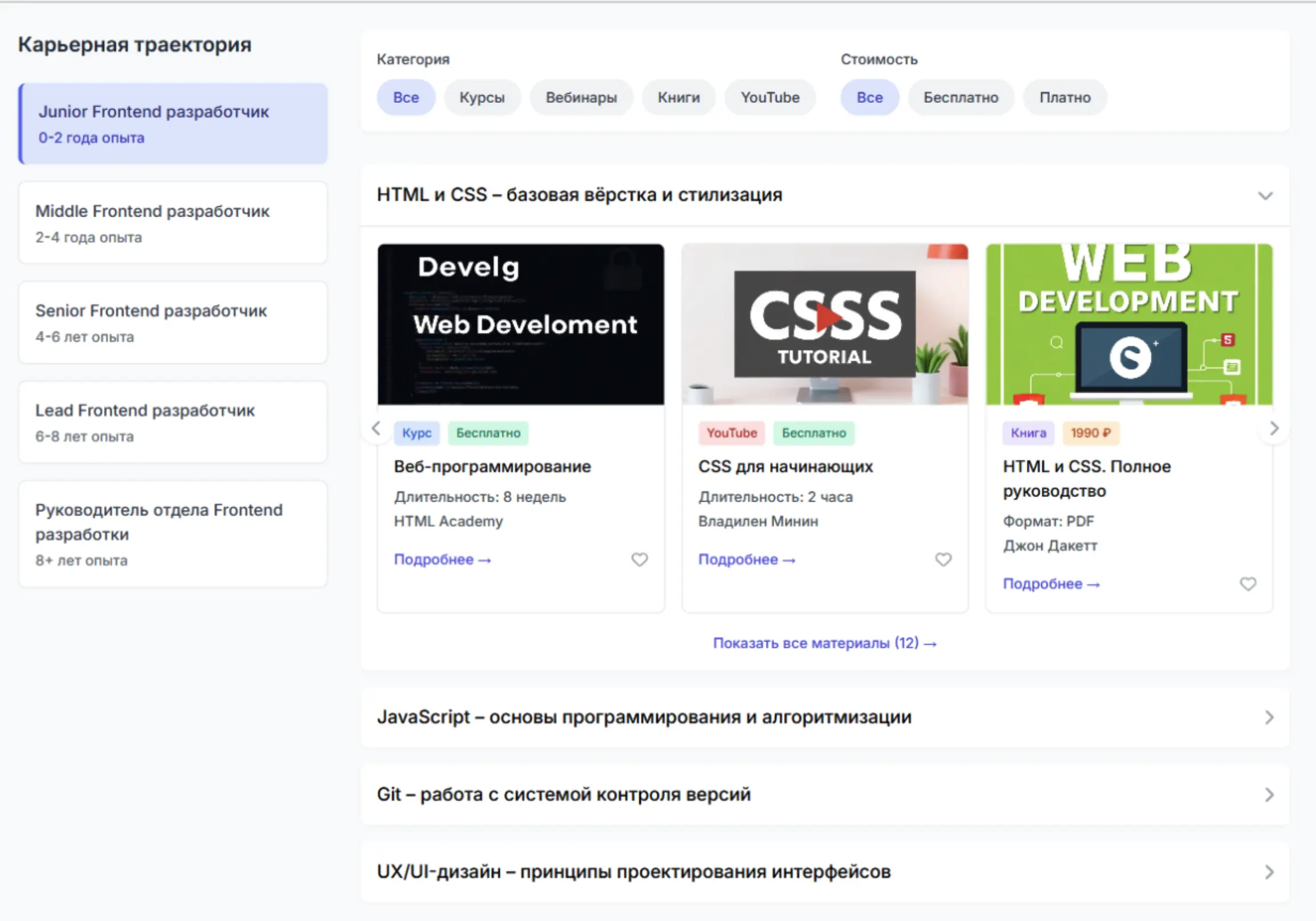The image size is (1316, 921).
Task: Click the Джон Дакетт author text
Action: [x=1050, y=546]
